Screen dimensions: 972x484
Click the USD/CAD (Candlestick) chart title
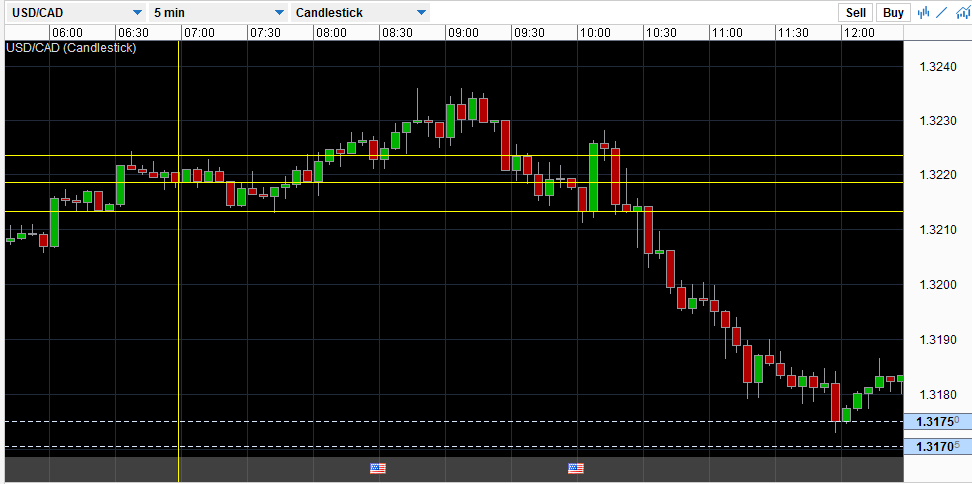(71, 48)
